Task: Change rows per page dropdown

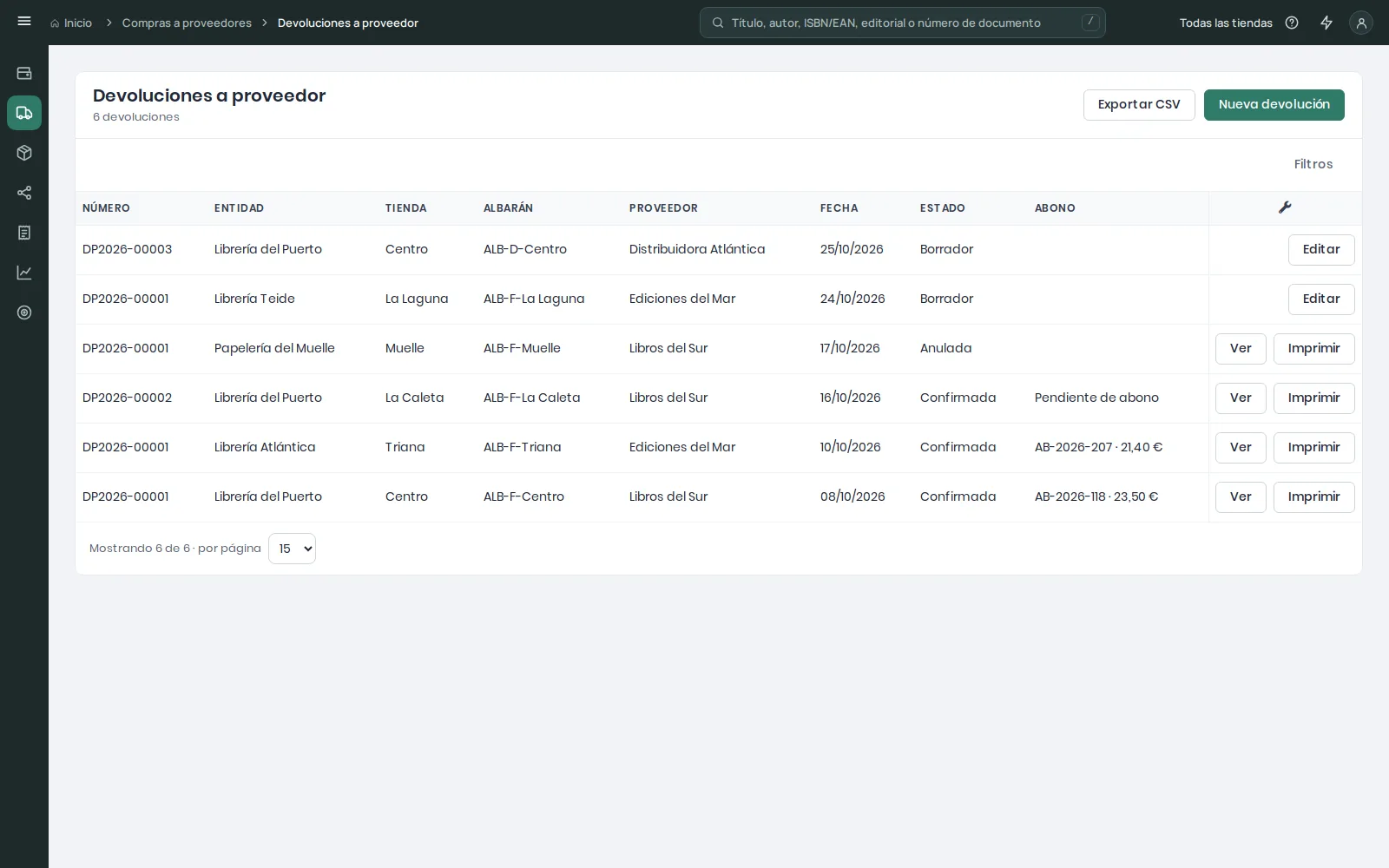Action: 292,549
